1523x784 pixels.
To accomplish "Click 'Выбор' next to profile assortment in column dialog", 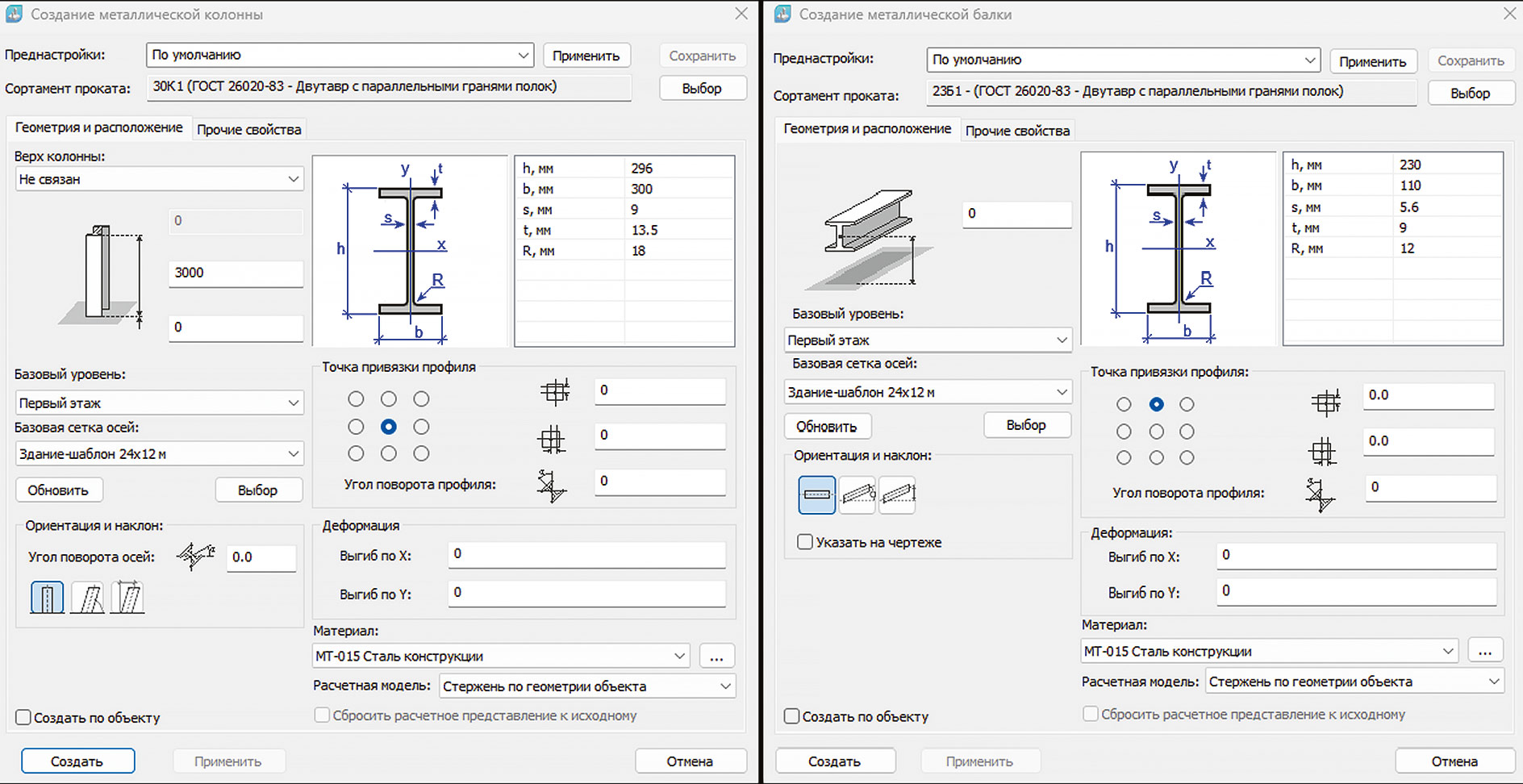I will click(x=703, y=88).
